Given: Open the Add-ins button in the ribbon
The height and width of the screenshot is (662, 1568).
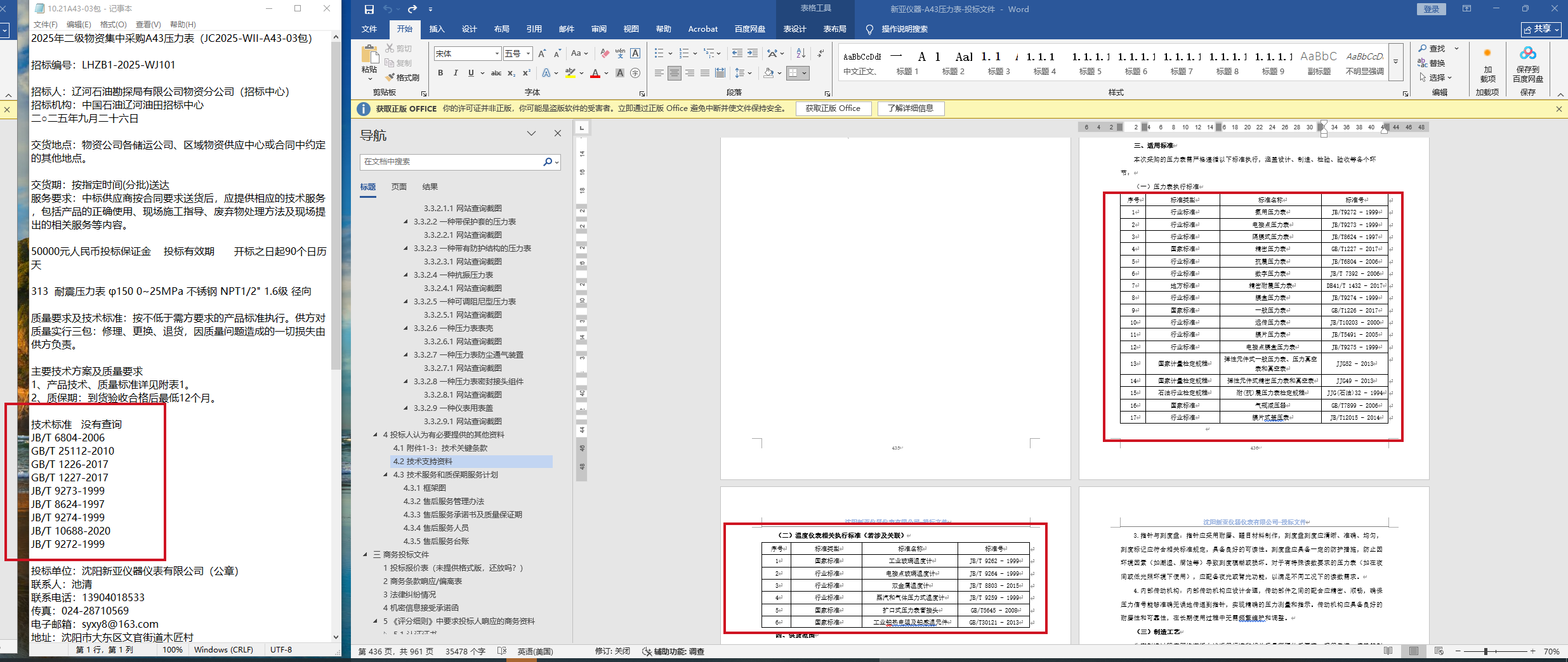Looking at the screenshot, I should [x=1487, y=64].
